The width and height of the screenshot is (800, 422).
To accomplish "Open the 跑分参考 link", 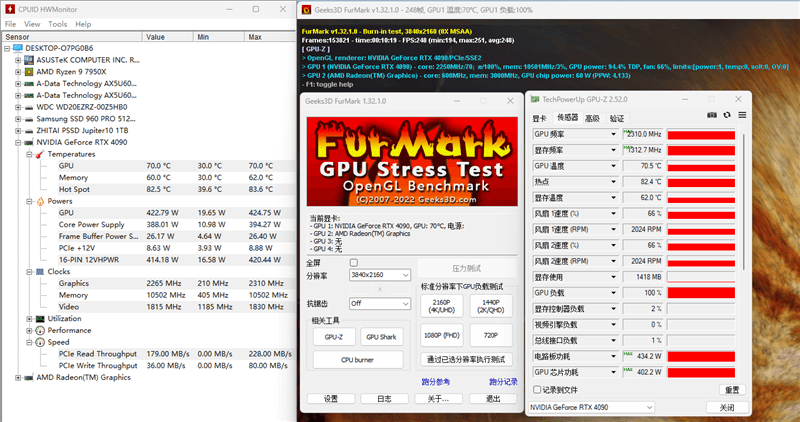I will 436,382.
